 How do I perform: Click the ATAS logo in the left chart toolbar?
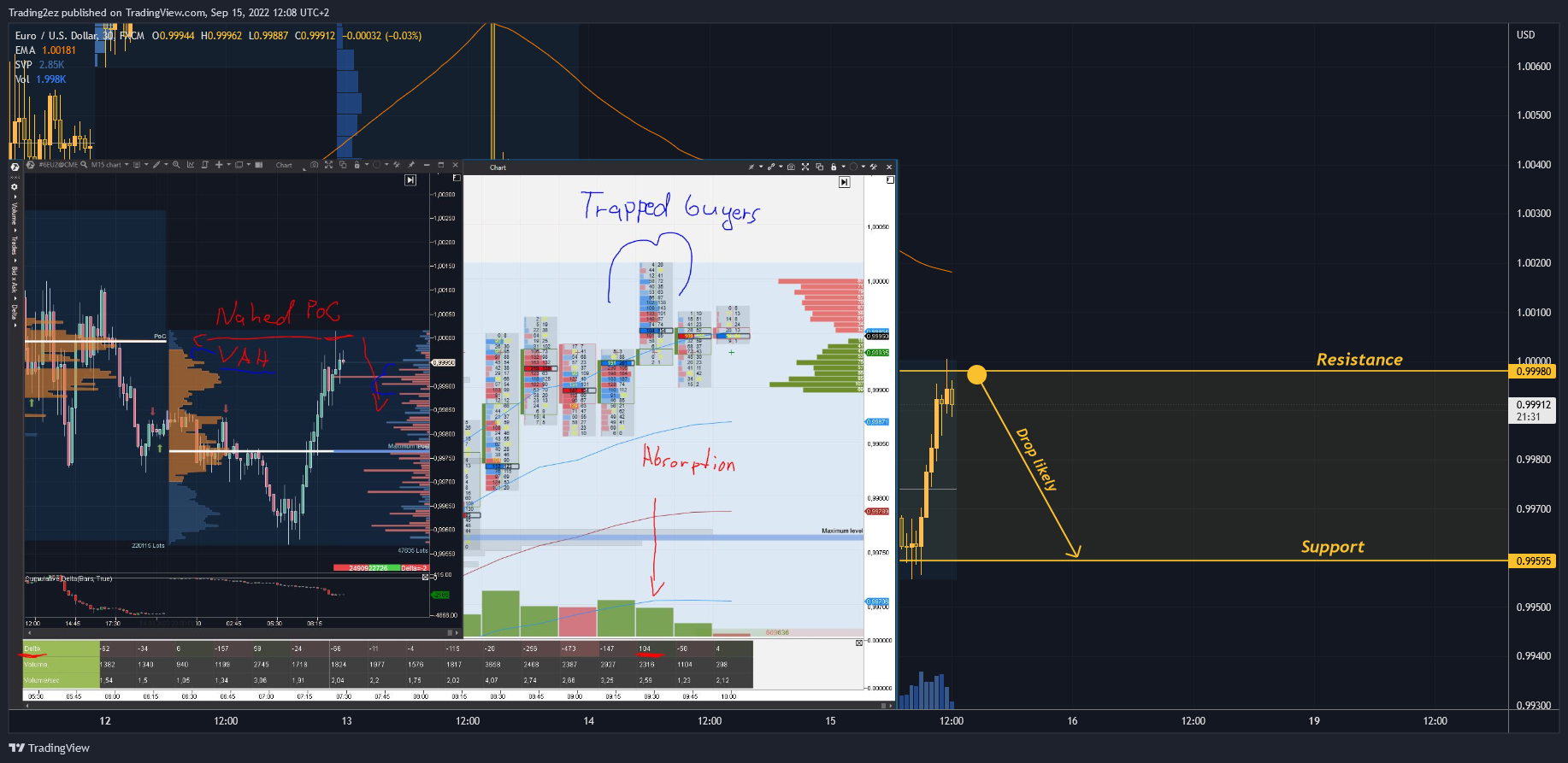pyautogui.click(x=30, y=165)
